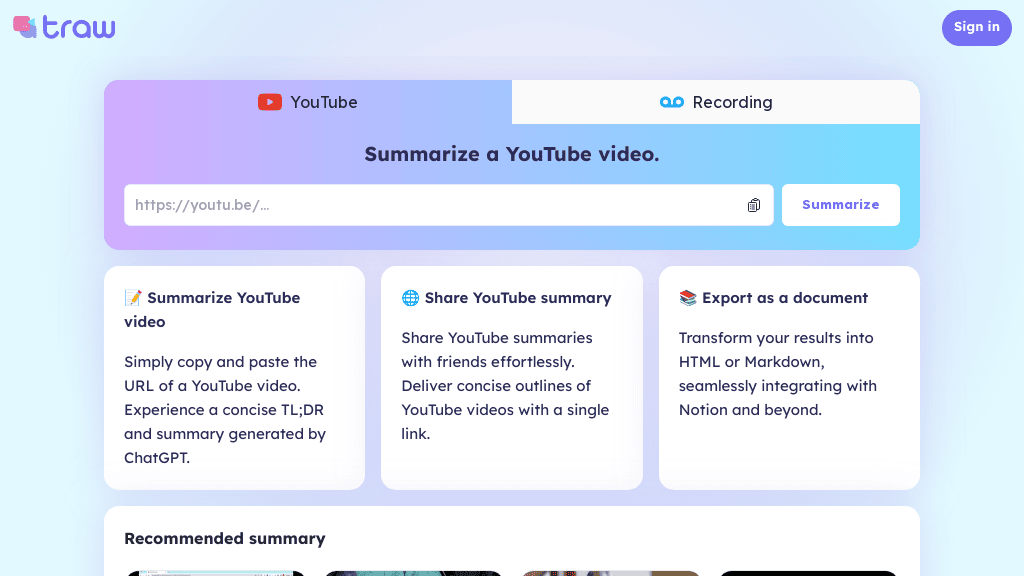Open the third recommended summary thumbnail

(x=610, y=573)
